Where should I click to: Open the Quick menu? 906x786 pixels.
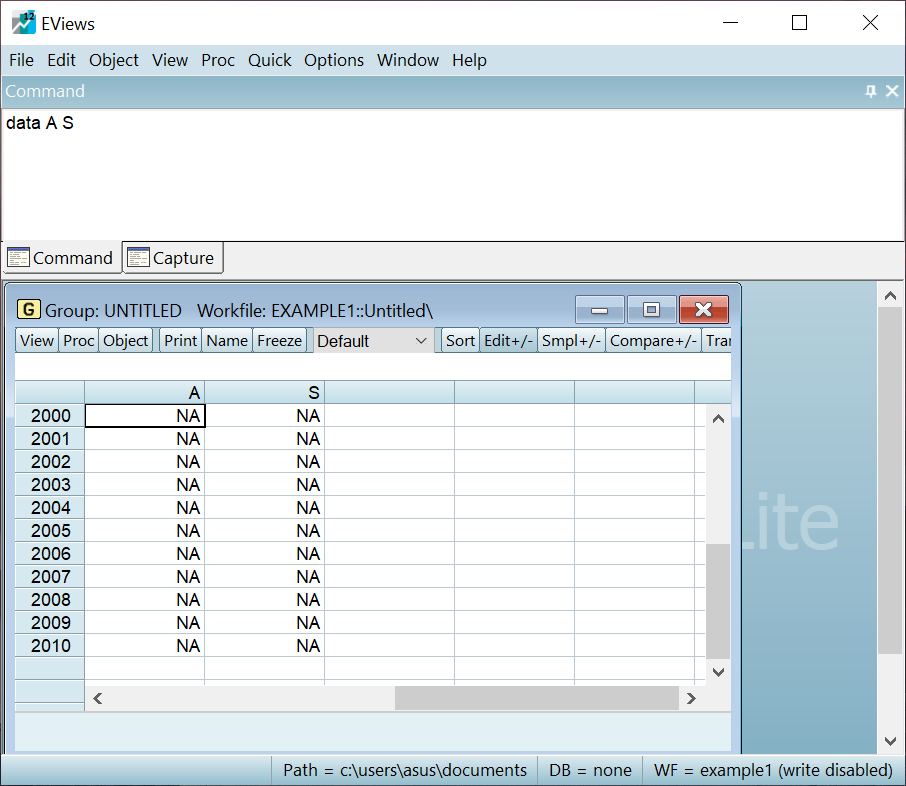click(x=269, y=60)
